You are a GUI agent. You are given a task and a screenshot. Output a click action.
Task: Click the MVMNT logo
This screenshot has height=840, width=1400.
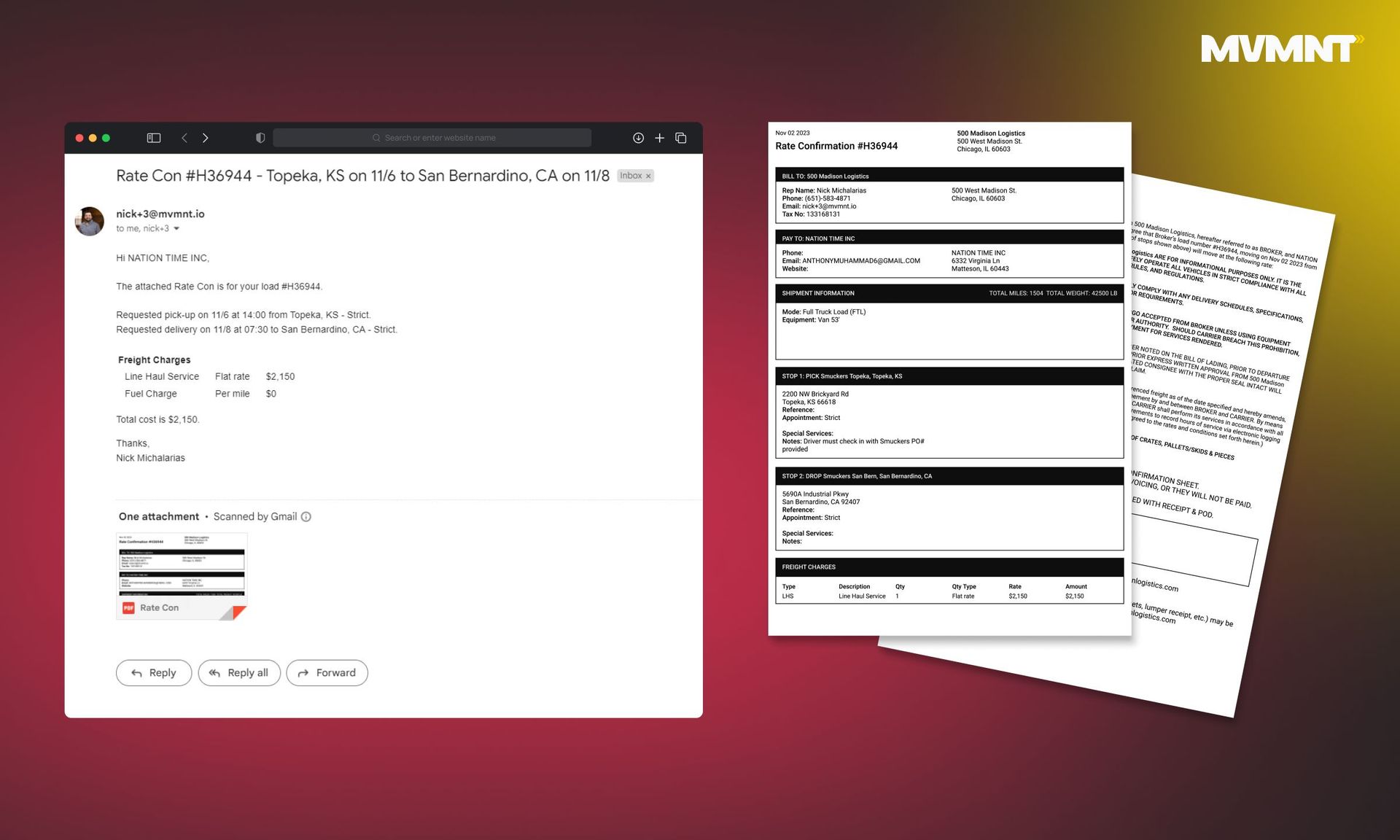[1283, 48]
